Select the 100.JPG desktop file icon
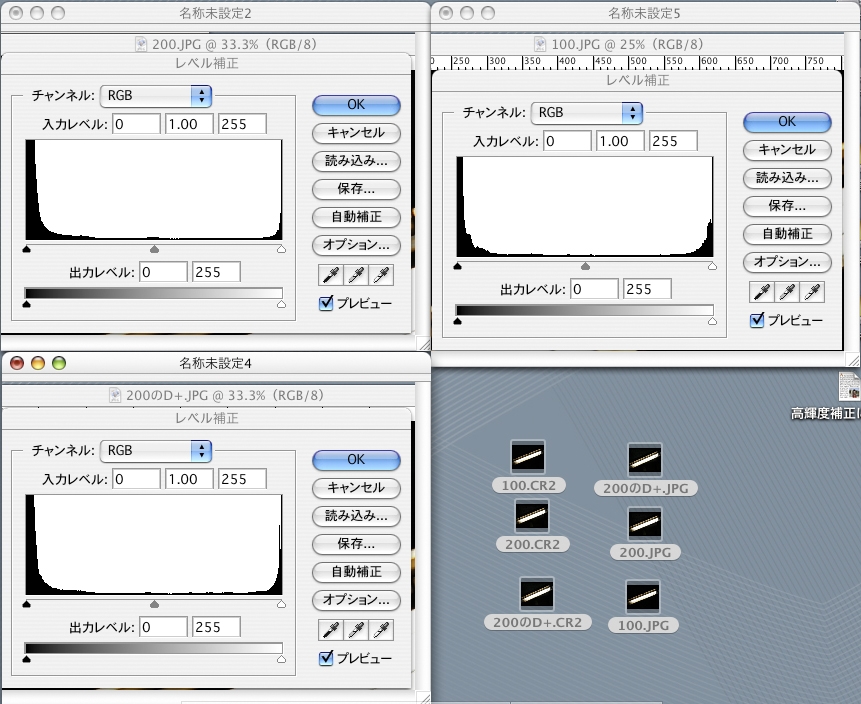Image resolution: width=861 pixels, height=704 pixels. pos(642,597)
